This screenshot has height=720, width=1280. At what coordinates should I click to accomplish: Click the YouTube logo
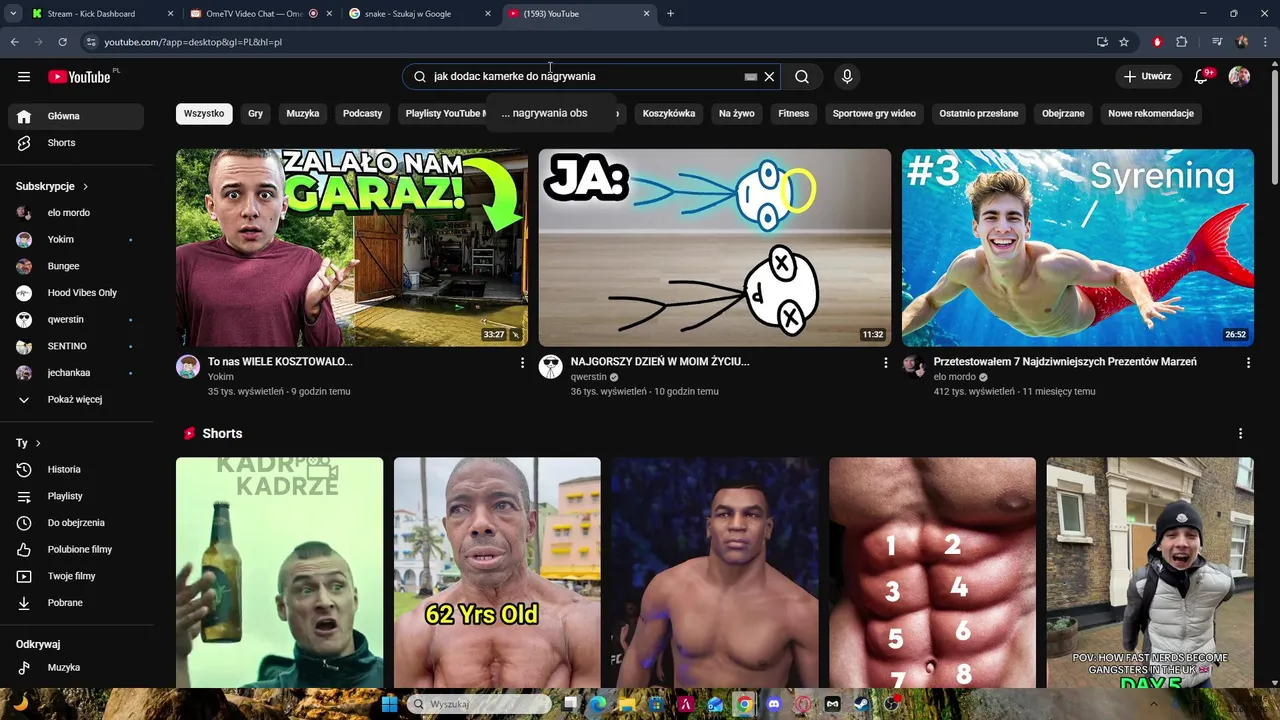pos(79,77)
